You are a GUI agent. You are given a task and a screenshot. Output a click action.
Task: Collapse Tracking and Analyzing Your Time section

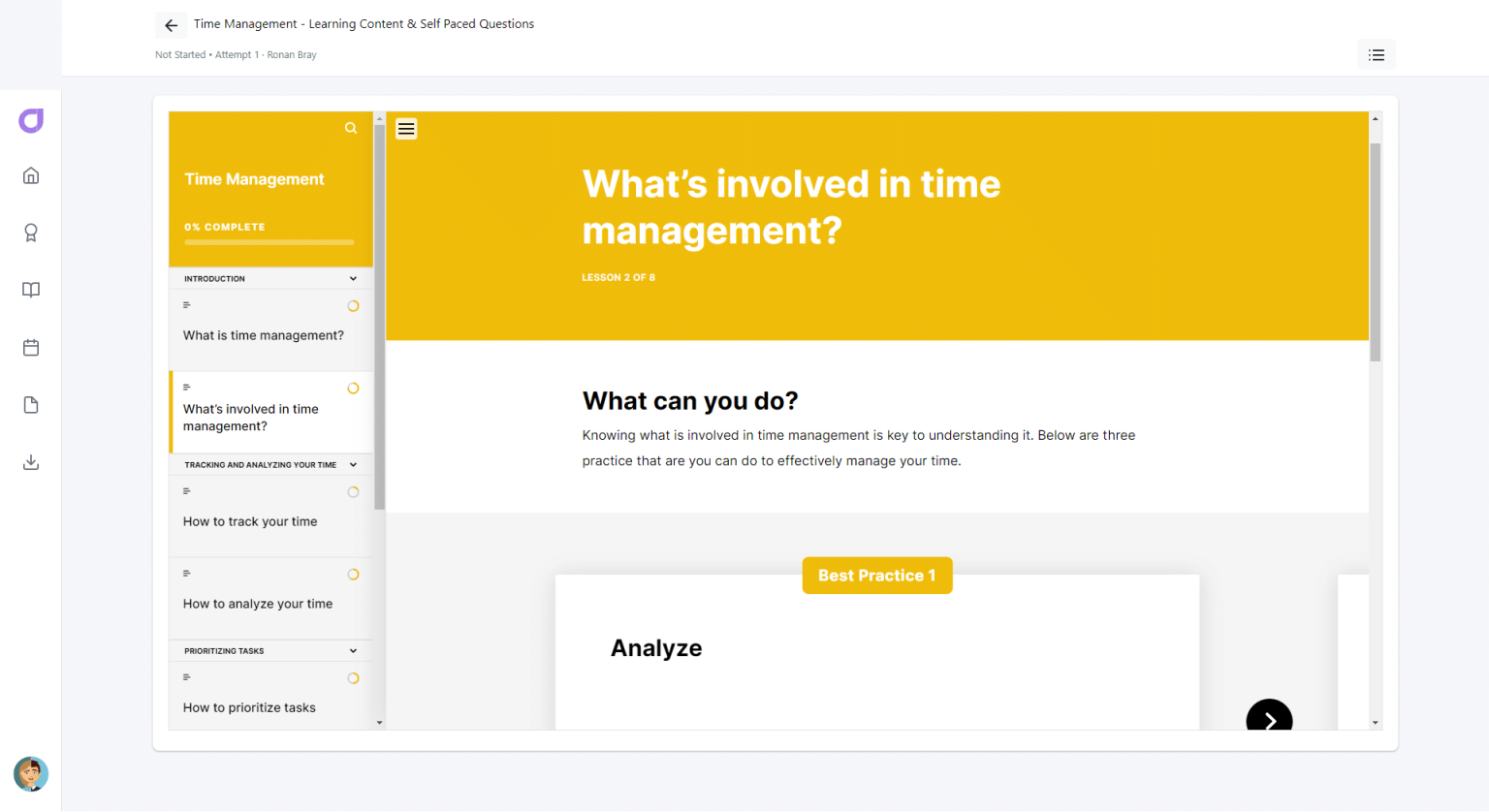[x=353, y=465]
